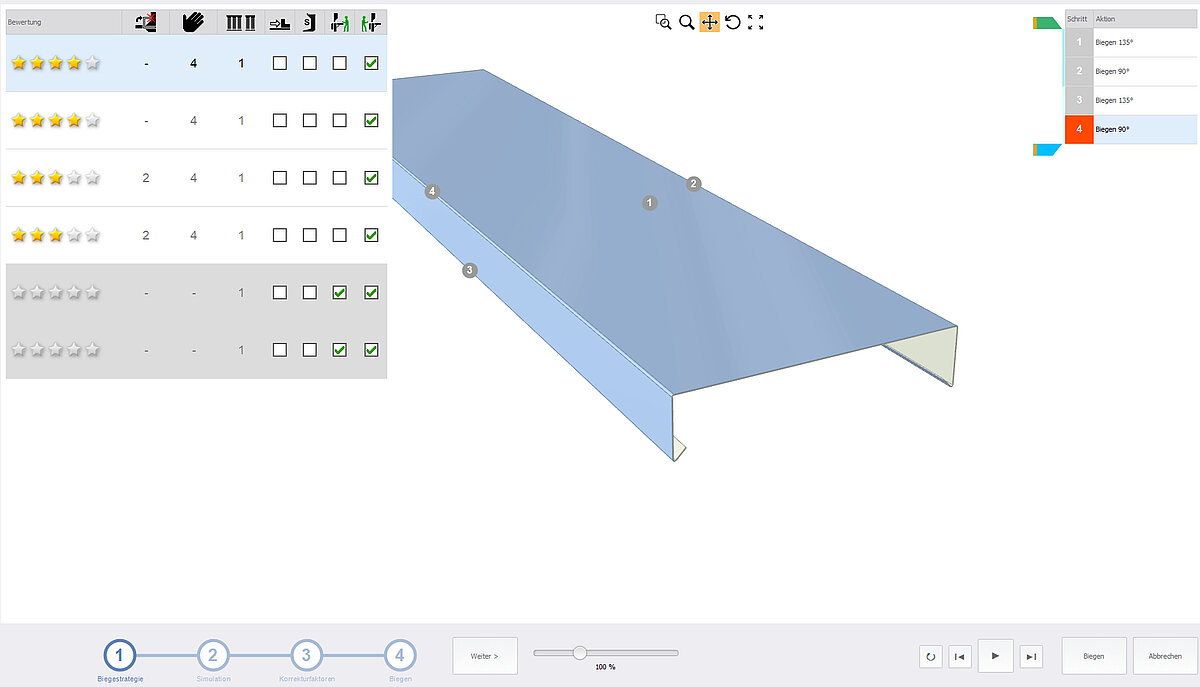The width and height of the screenshot is (1200, 687).
Task: Click the hand icon column header
Action: pos(193,22)
